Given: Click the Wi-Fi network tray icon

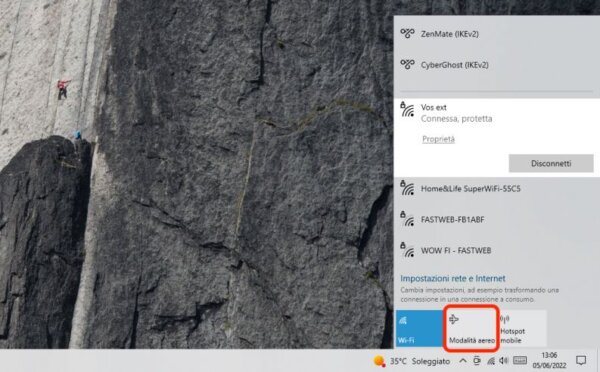Looking at the screenshot, I should click(x=491, y=361).
